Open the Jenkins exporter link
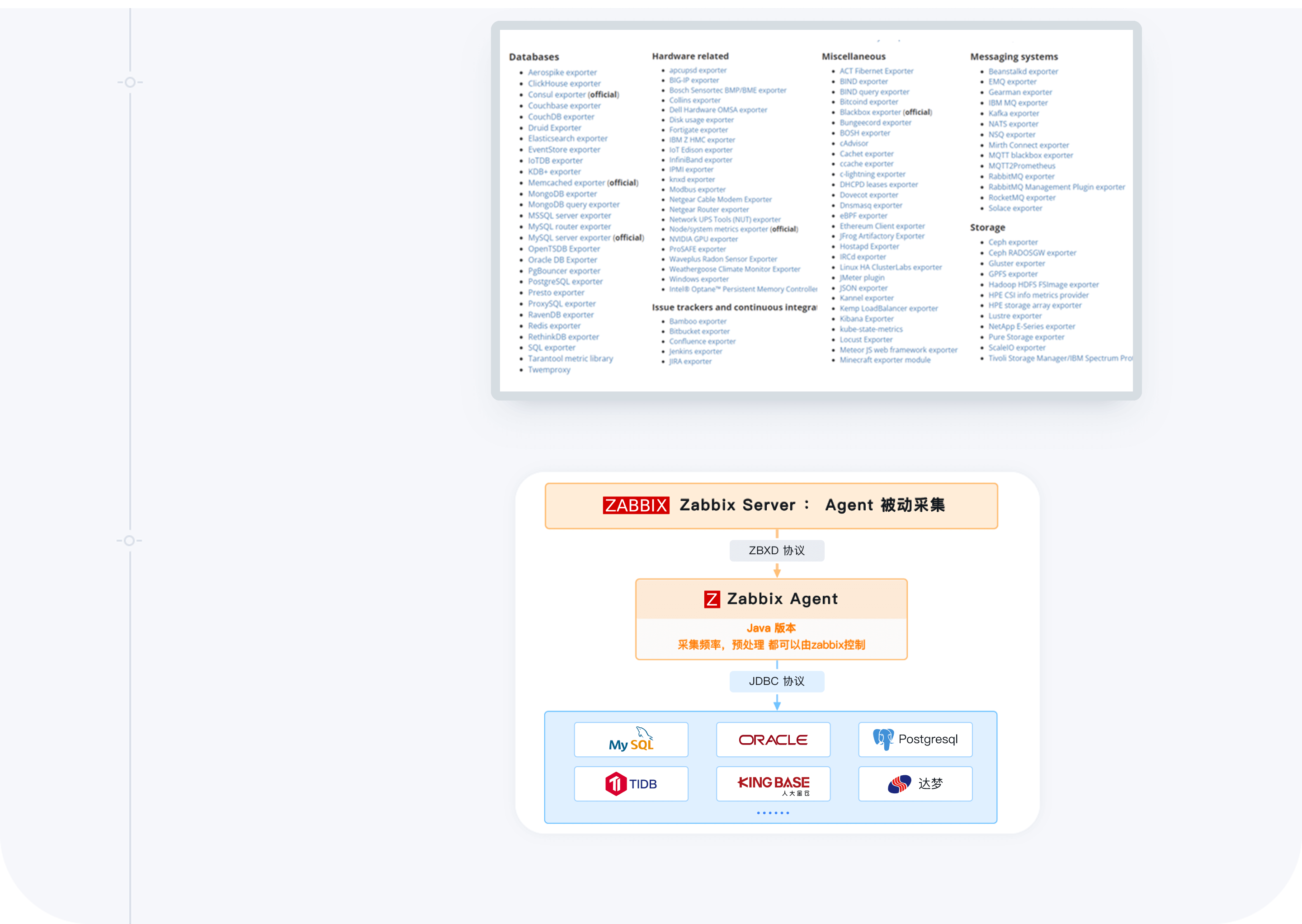The image size is (1302, 924). click(x=695, y=352)
